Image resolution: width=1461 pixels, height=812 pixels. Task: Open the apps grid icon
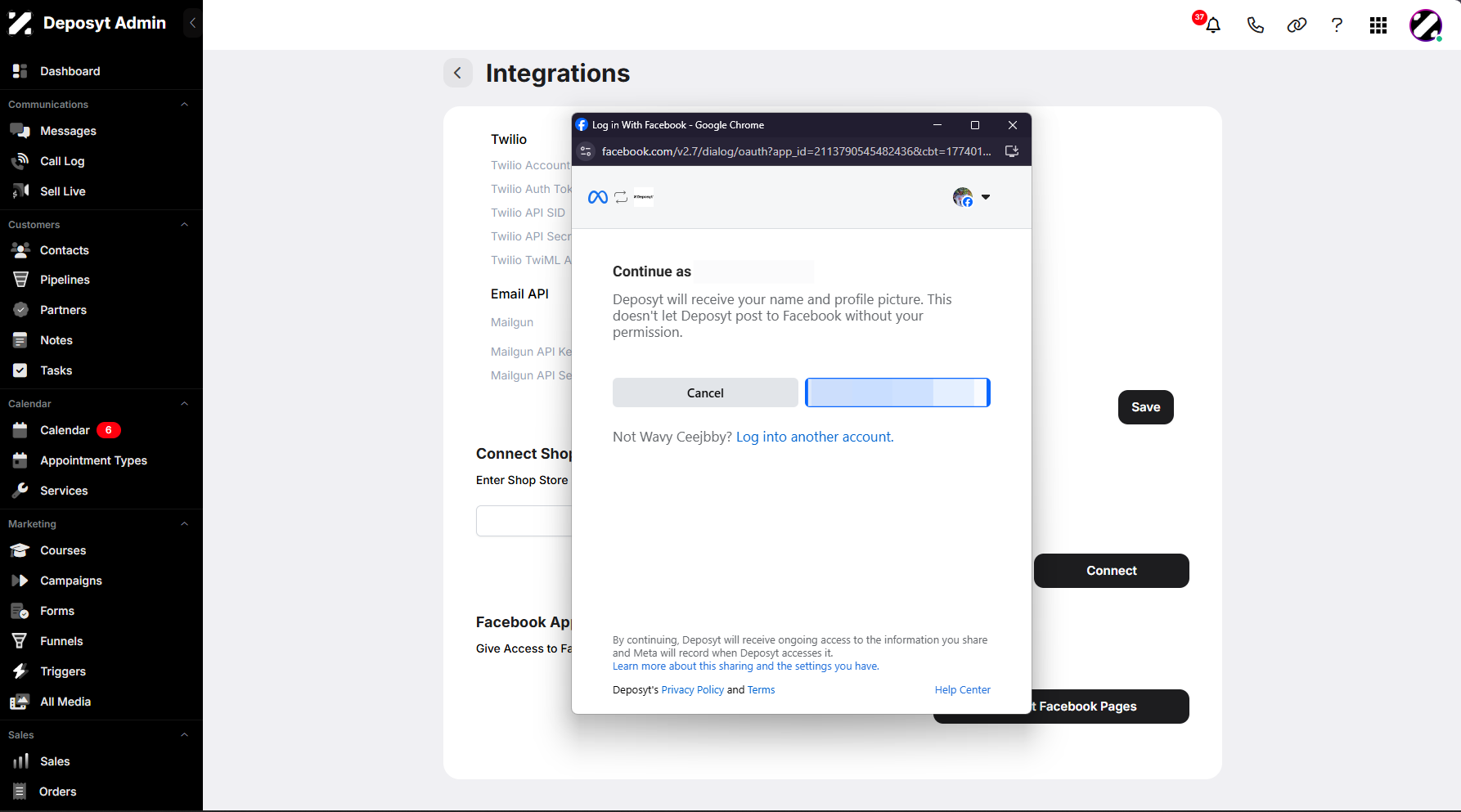coord(1378,25)
